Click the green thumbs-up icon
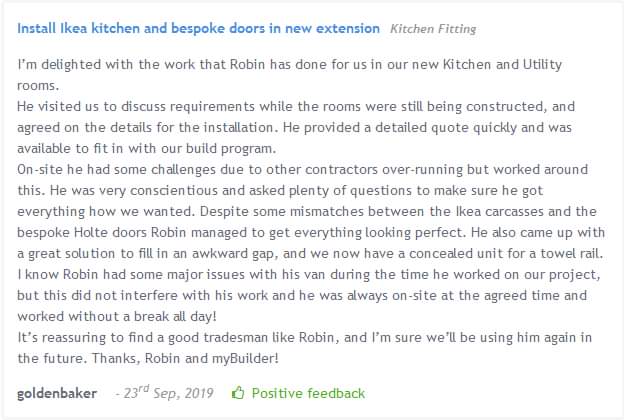 (238, 393)
